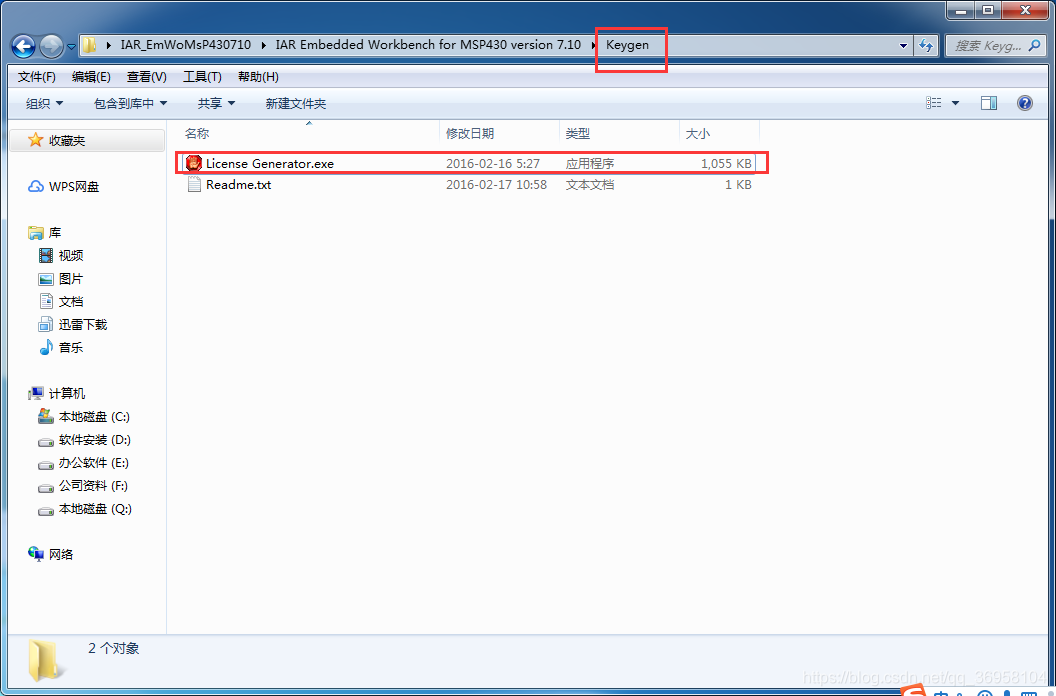The image size is (1056, 696).
Task: Change view with the view-mode icon
Action: coord(933,103)
